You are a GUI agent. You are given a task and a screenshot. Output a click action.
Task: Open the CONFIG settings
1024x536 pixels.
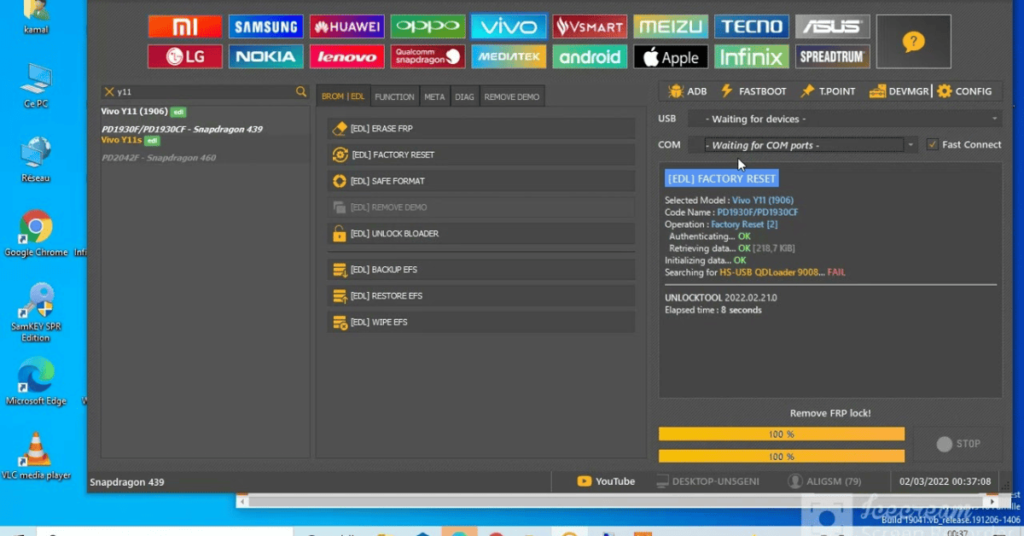tap(965, 91)
